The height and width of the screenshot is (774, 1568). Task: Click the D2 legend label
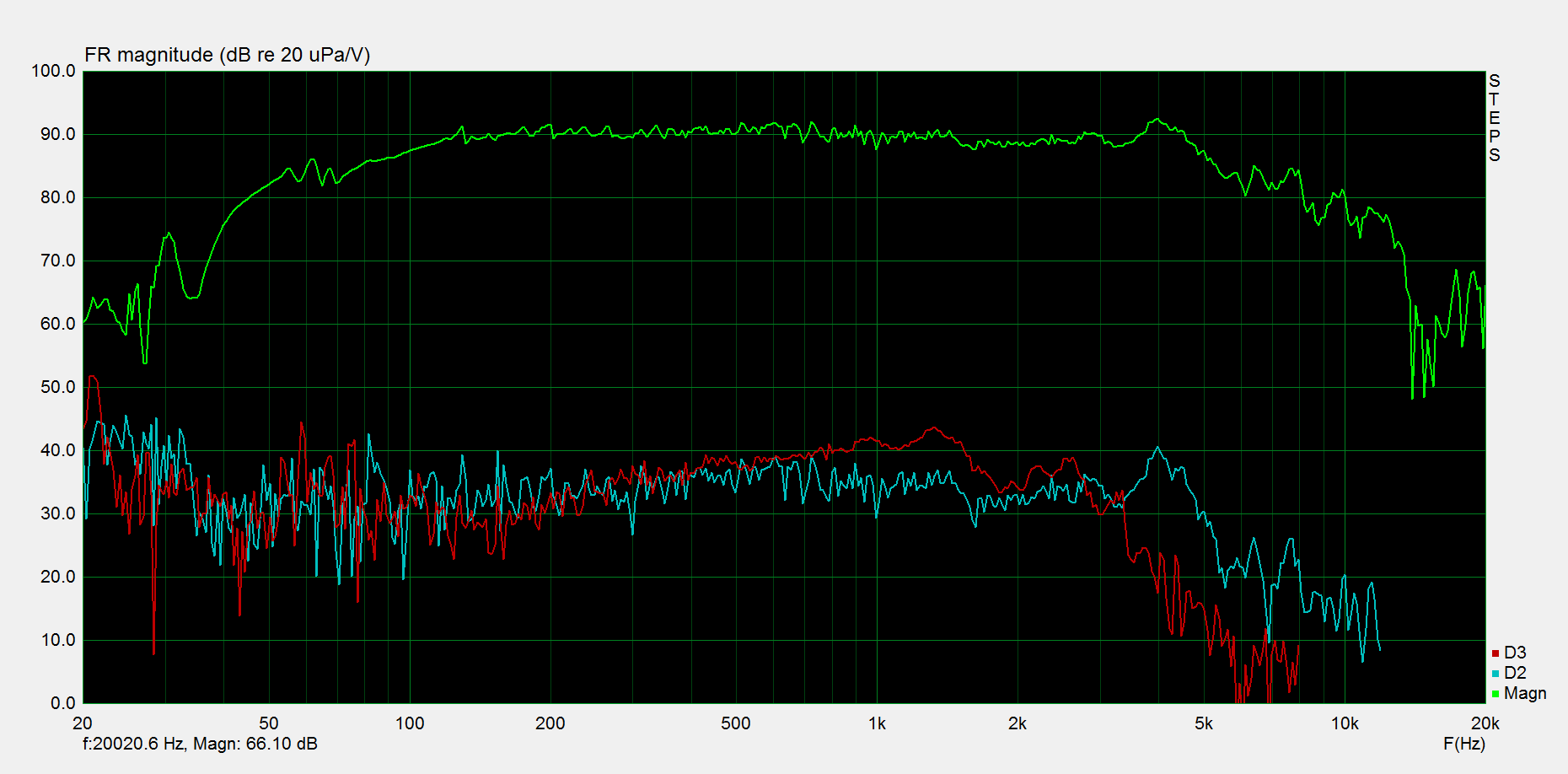click(1515, 673)
